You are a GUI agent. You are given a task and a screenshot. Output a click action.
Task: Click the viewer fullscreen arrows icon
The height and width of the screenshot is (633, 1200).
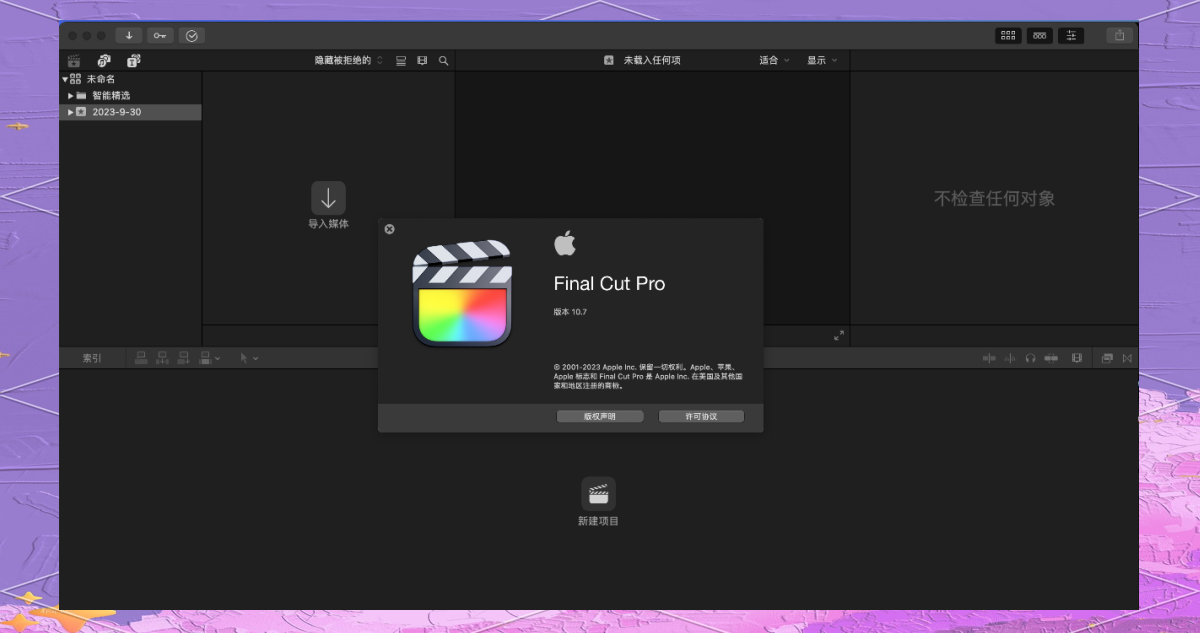(839, 336)
